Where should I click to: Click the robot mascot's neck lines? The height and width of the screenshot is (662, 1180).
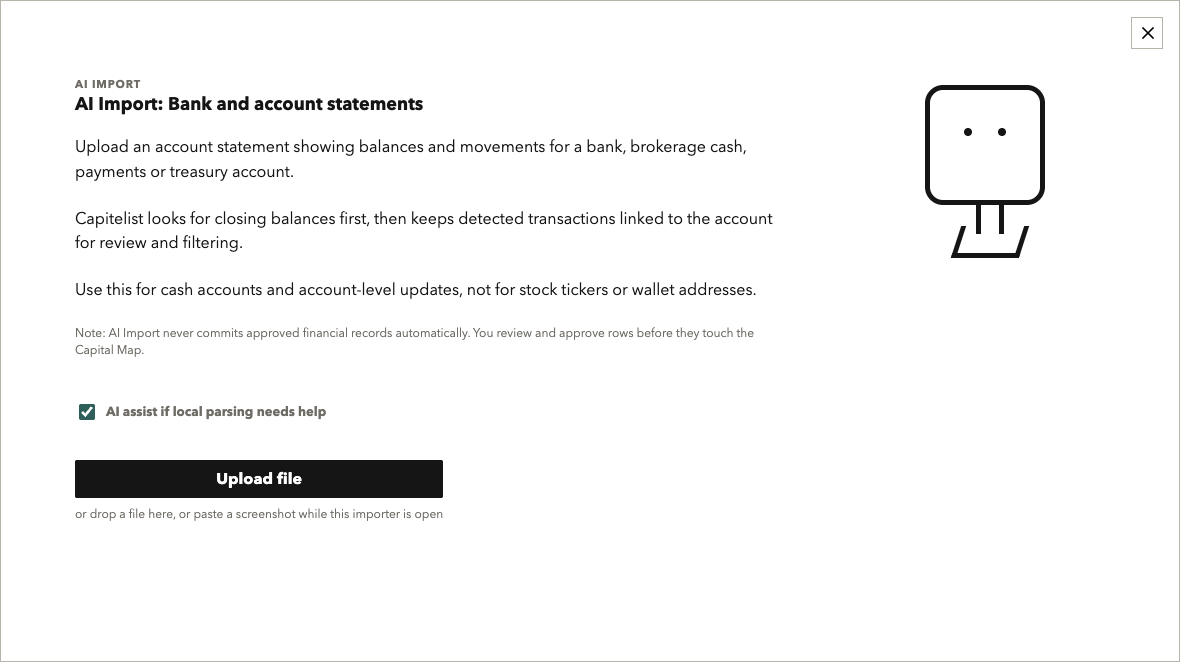990,218
